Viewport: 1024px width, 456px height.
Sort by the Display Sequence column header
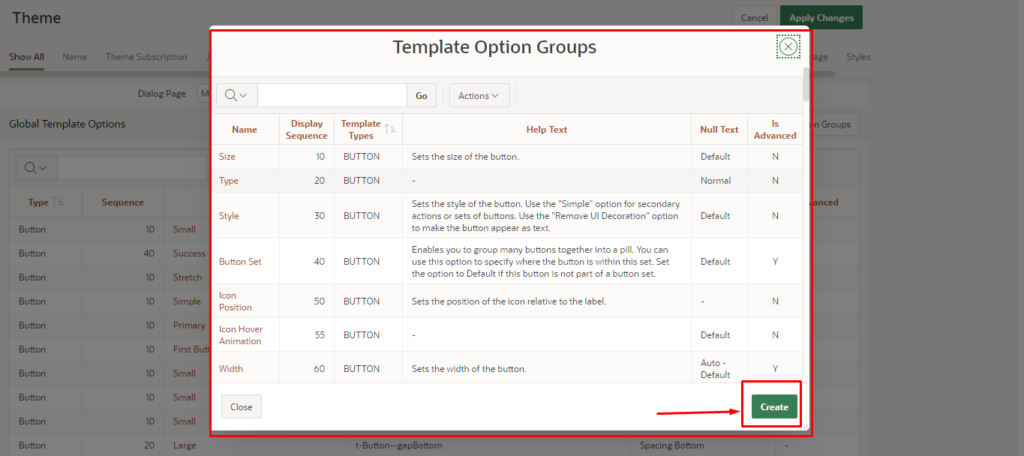(x=306, y=129)
